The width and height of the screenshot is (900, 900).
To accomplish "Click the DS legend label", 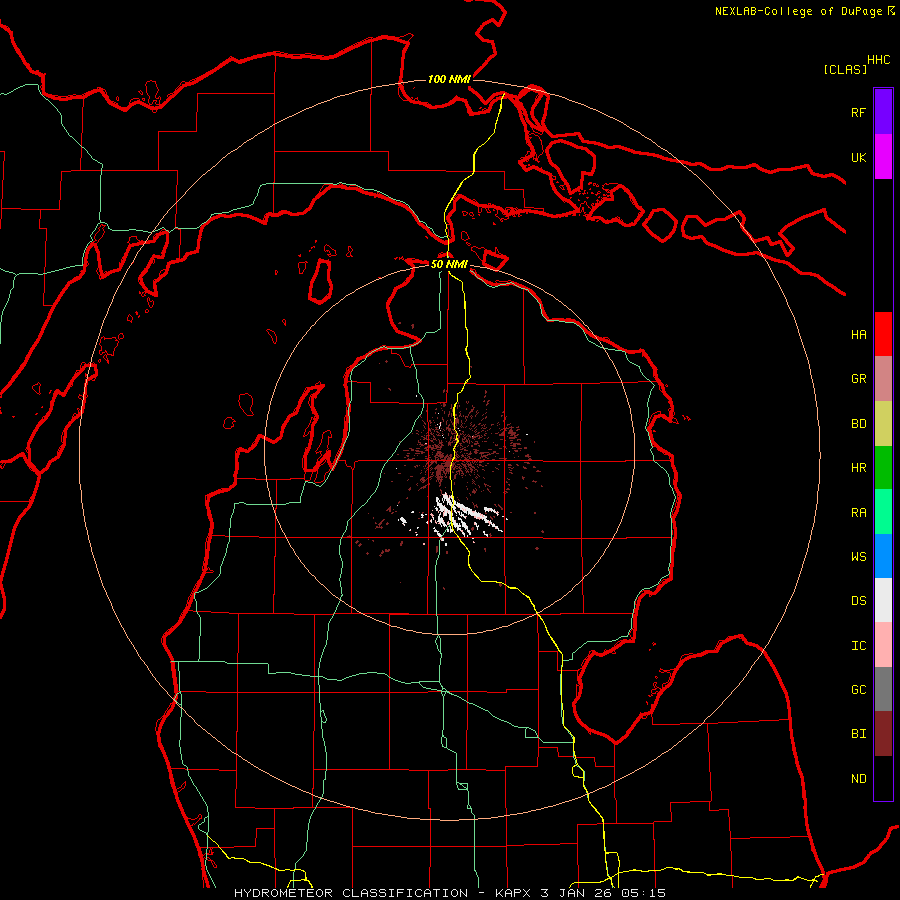I will point(858,601).
